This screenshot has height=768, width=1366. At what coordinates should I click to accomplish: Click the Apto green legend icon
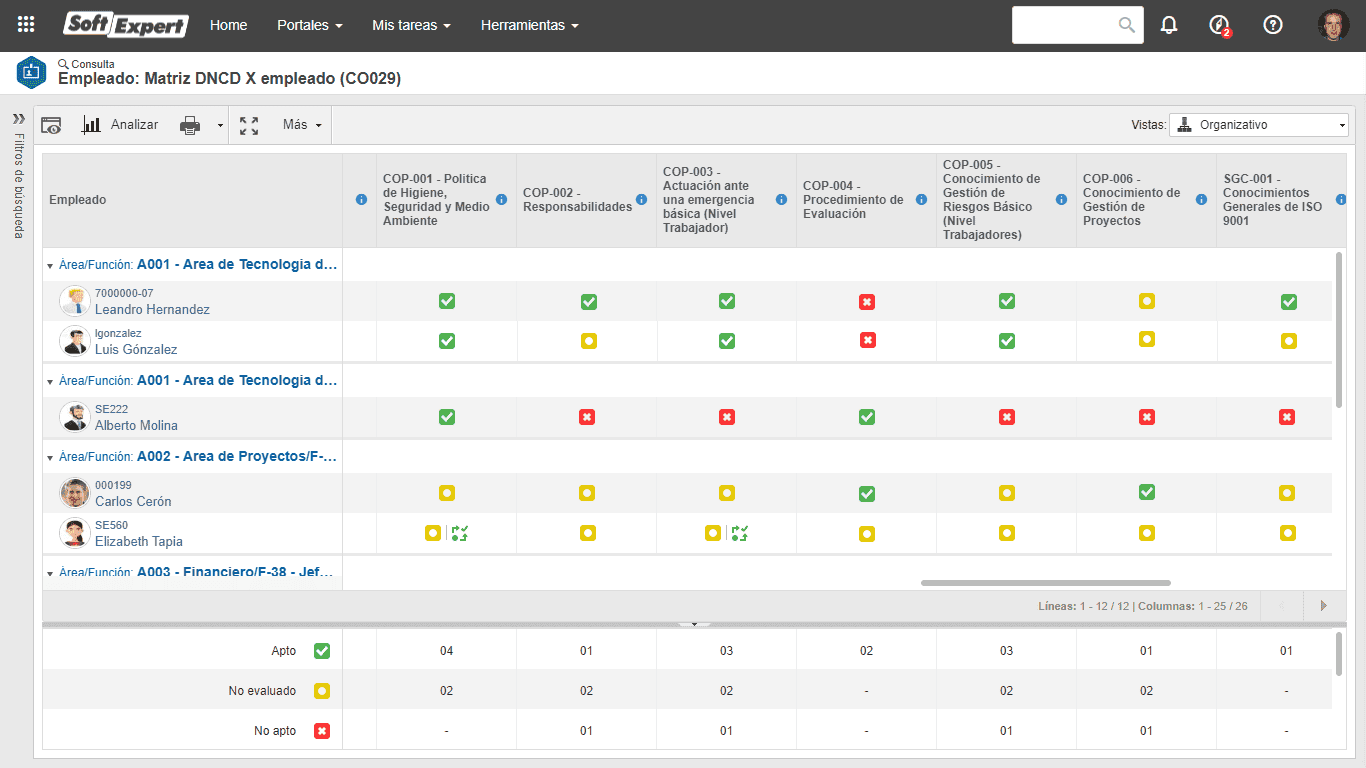[x=321, y=651]
